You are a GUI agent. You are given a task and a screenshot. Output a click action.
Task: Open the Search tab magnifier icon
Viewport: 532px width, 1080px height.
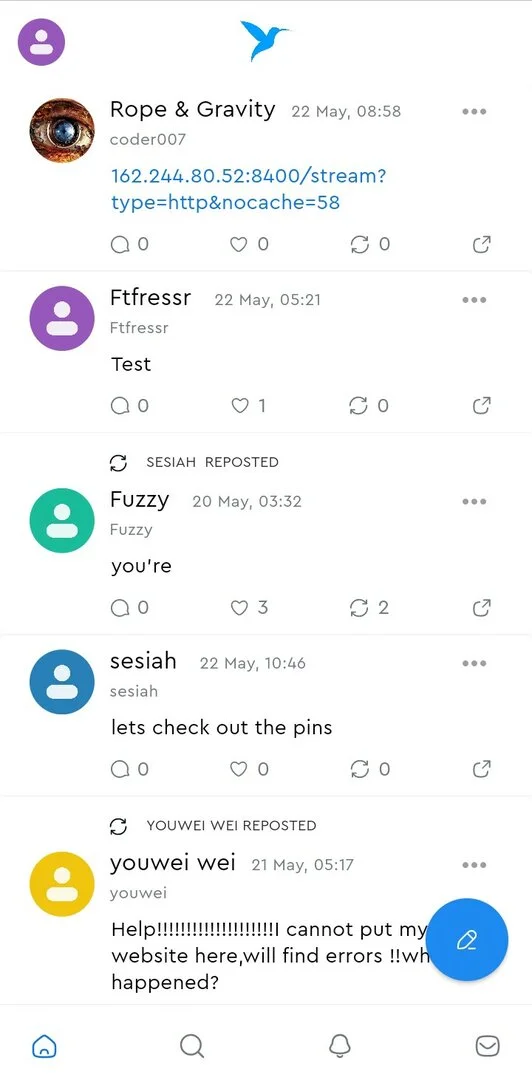click(x=192, y=1046)
